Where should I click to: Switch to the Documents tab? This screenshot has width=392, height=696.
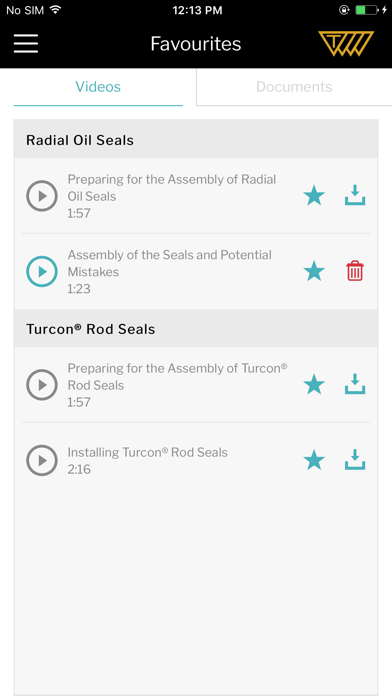coord(294,87)
